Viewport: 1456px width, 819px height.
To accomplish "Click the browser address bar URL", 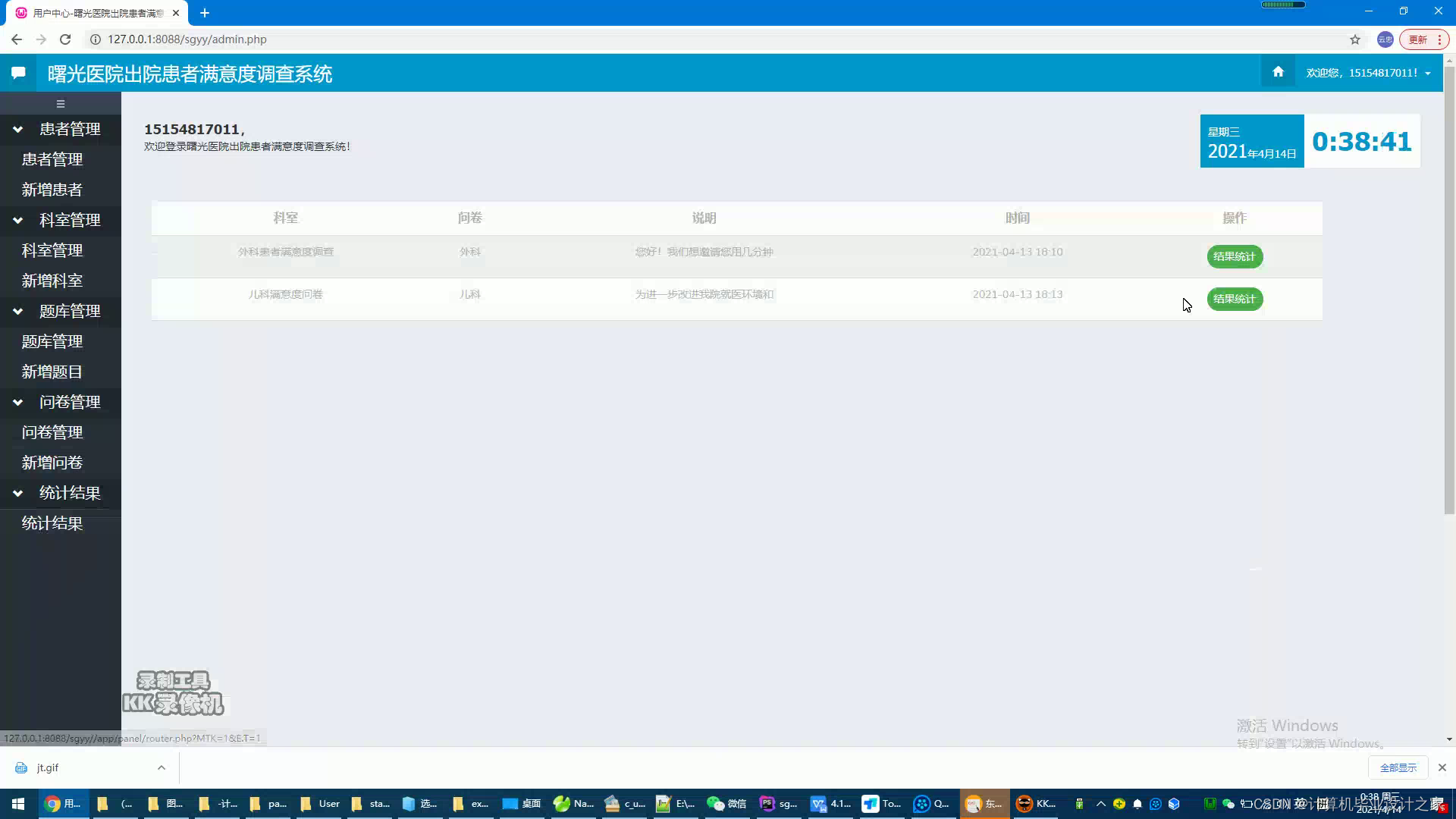I will click(187, 39).
